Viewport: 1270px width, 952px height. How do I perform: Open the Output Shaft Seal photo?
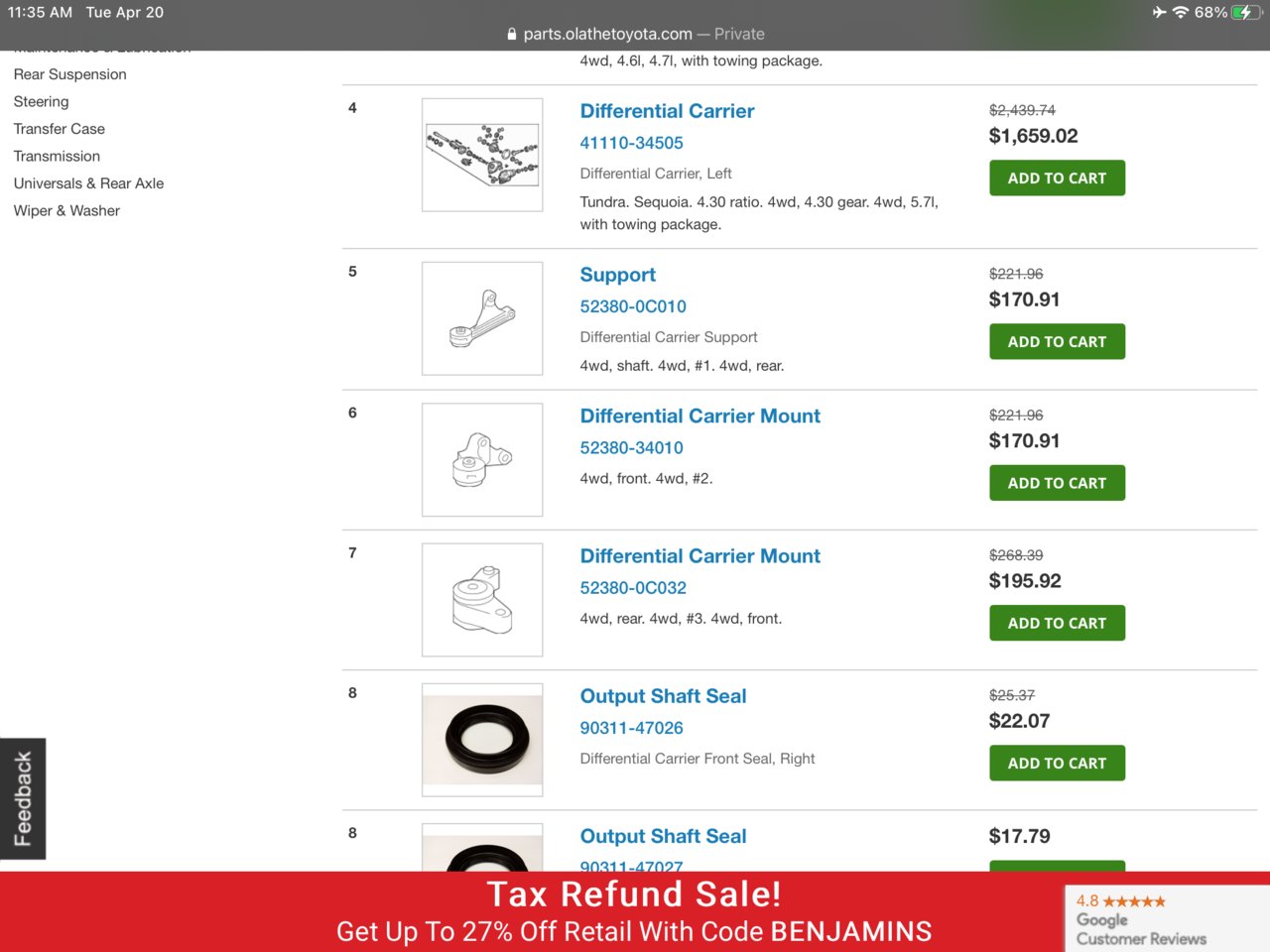click(482, 739)
